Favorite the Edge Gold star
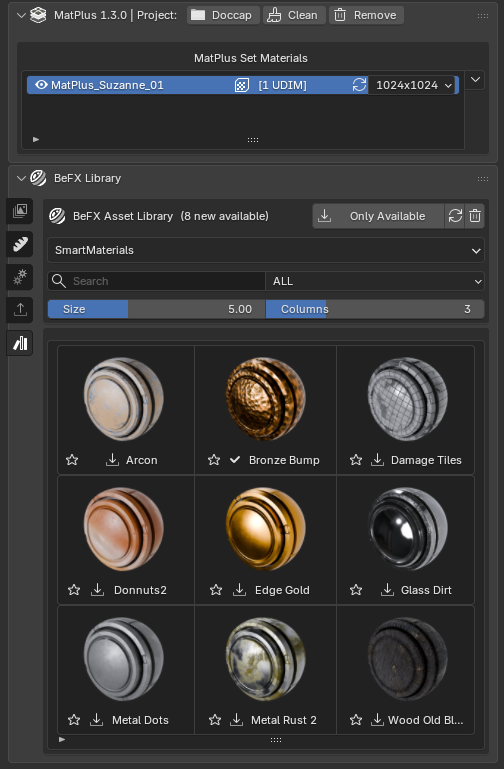This screenshot has width=504, height=769. coord(216,590)
